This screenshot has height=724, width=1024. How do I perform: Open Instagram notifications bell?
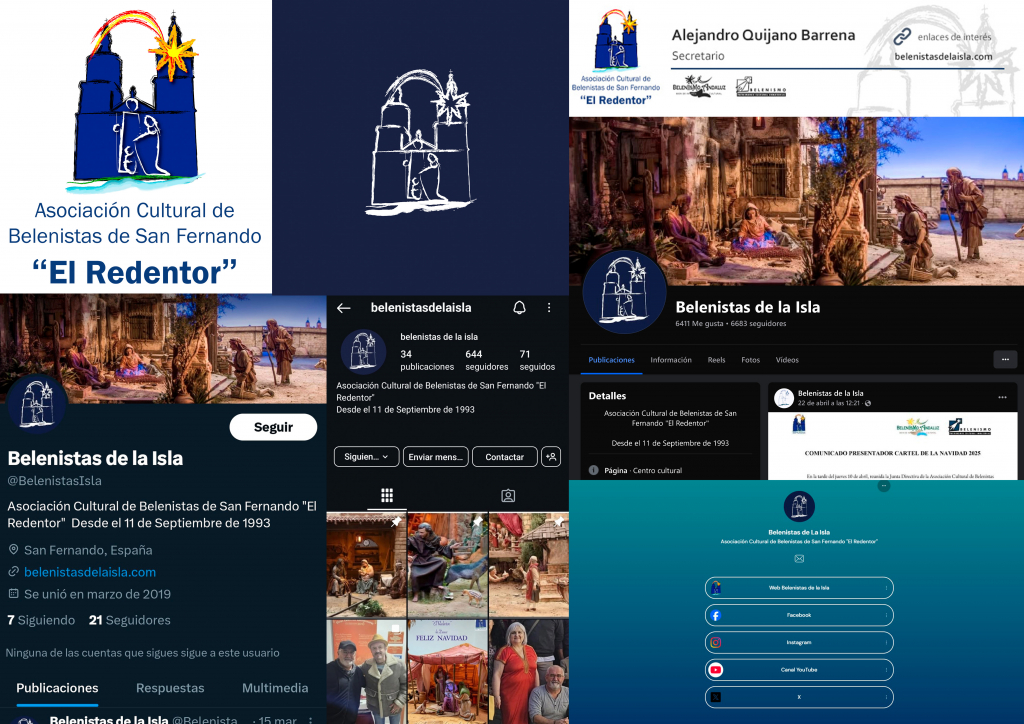[519, 308]
